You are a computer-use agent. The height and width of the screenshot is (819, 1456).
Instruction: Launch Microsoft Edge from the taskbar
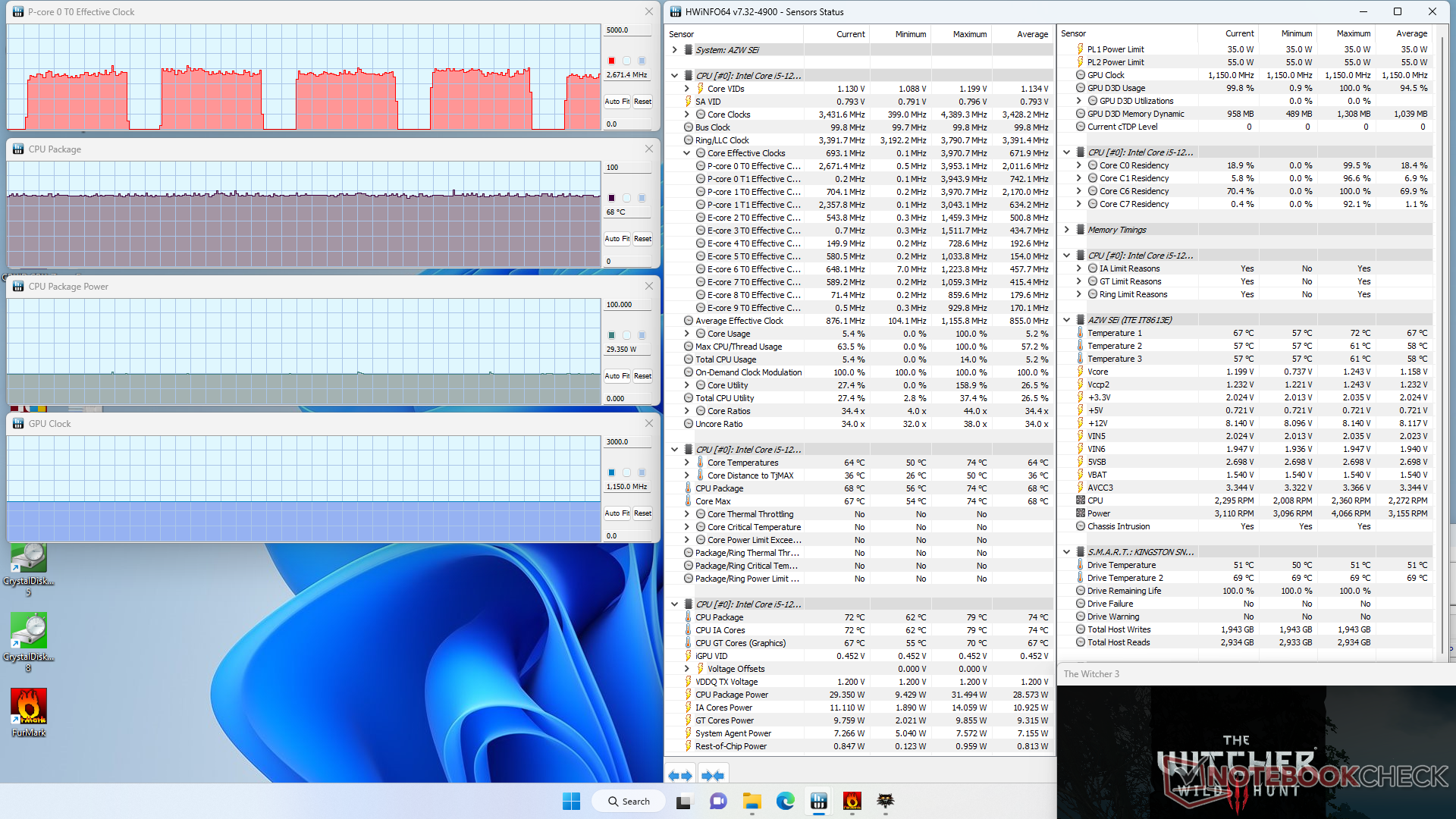point(785,801)
